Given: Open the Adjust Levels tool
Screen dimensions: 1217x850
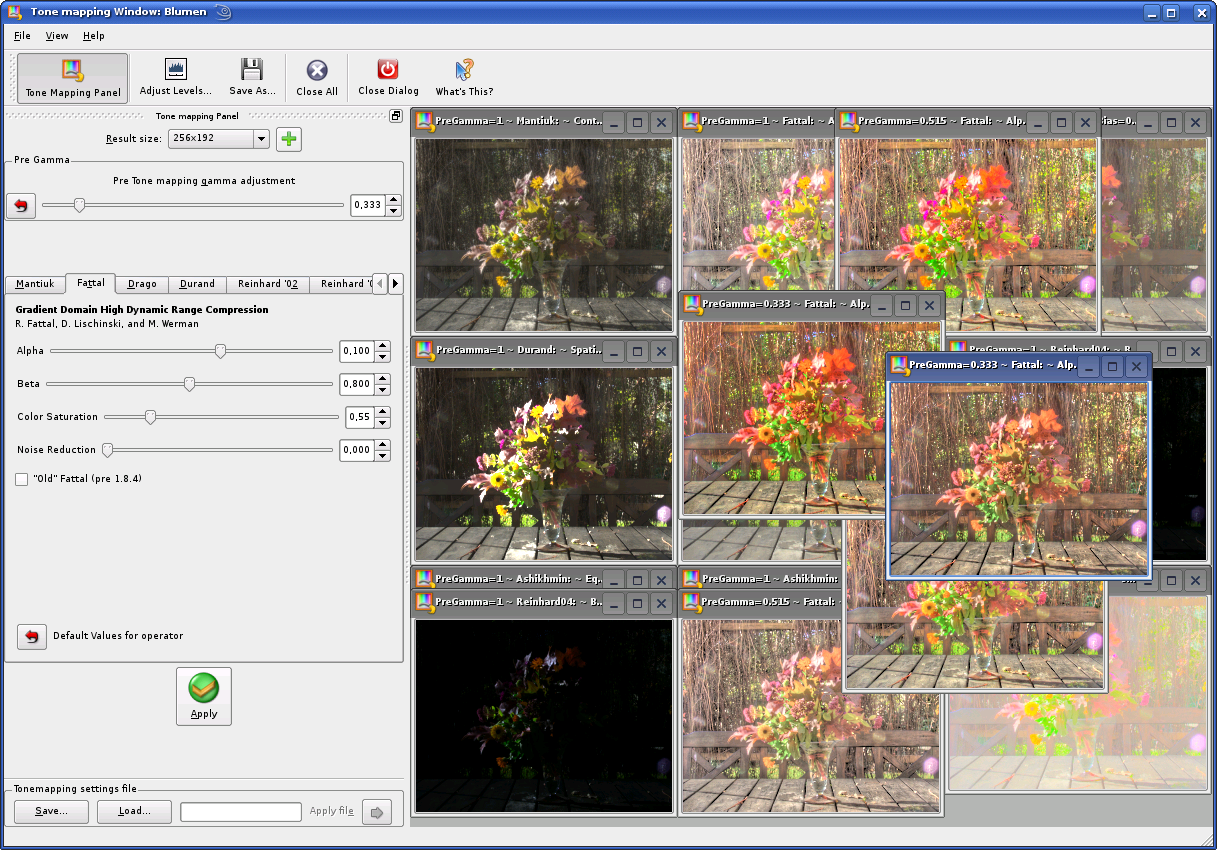Looking at the screenshot, I should (x=175, y=77).
